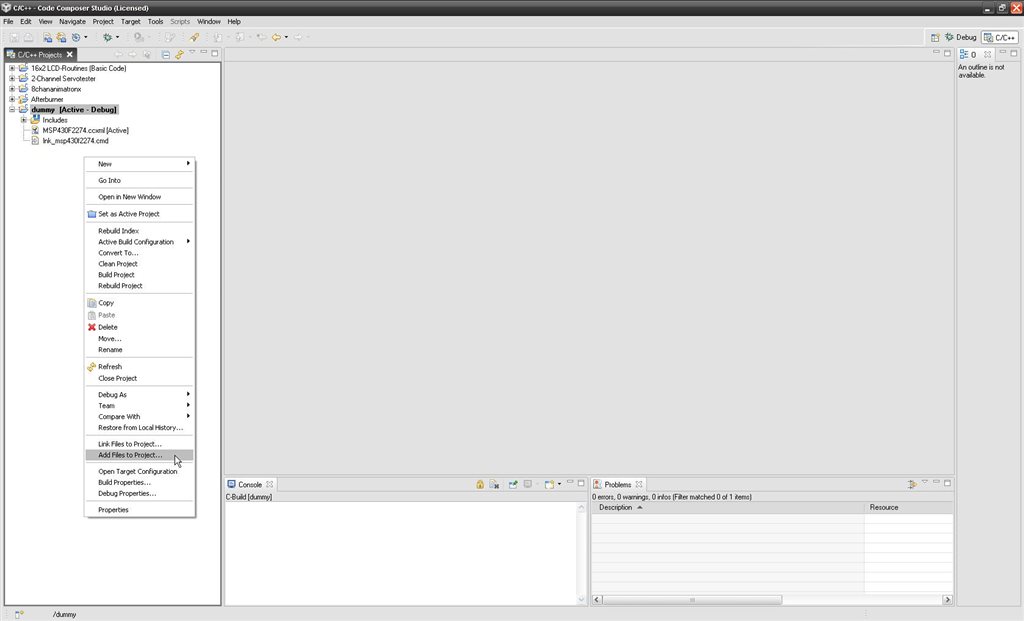Choose Open Target Configuration from context menu
The width and height of the screenshot is (1024, 621).
140,471
